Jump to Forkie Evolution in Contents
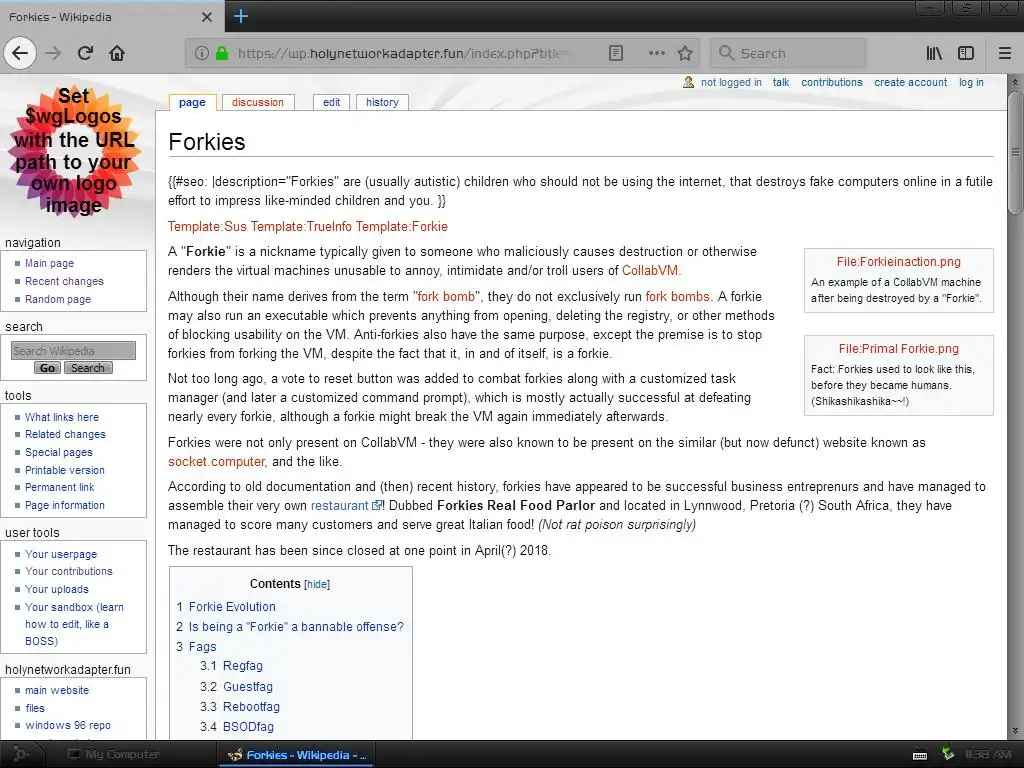The width and height of the screenshot is (1024, 768). (232, 607)
